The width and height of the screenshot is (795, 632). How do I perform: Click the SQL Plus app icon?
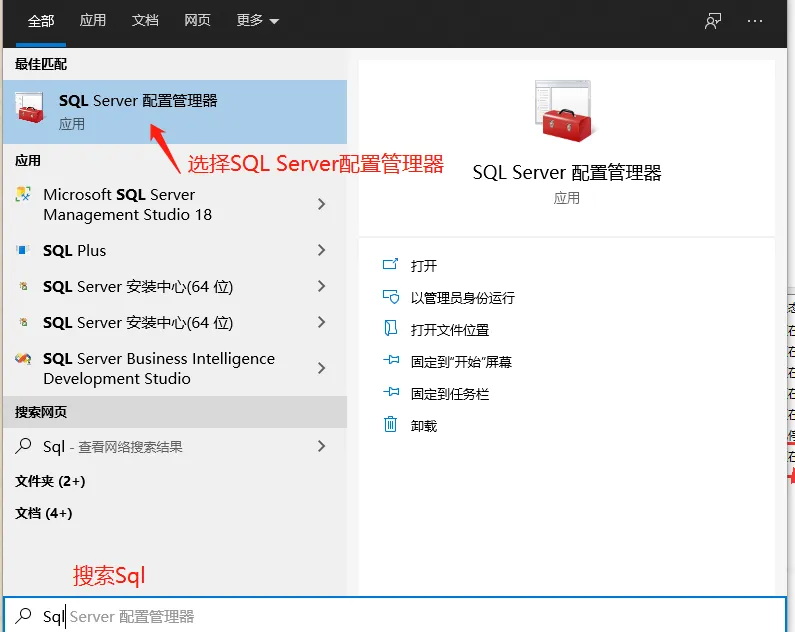23,251
